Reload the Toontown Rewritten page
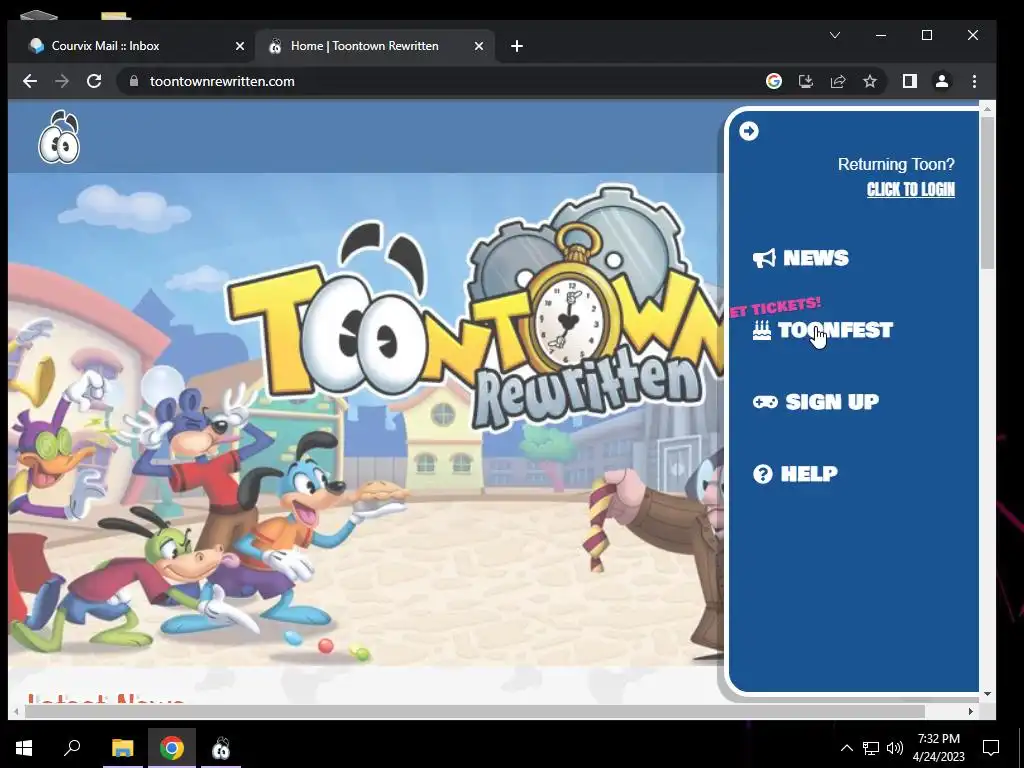Screen dimensions: 1024x768 [x=94, y=81]
